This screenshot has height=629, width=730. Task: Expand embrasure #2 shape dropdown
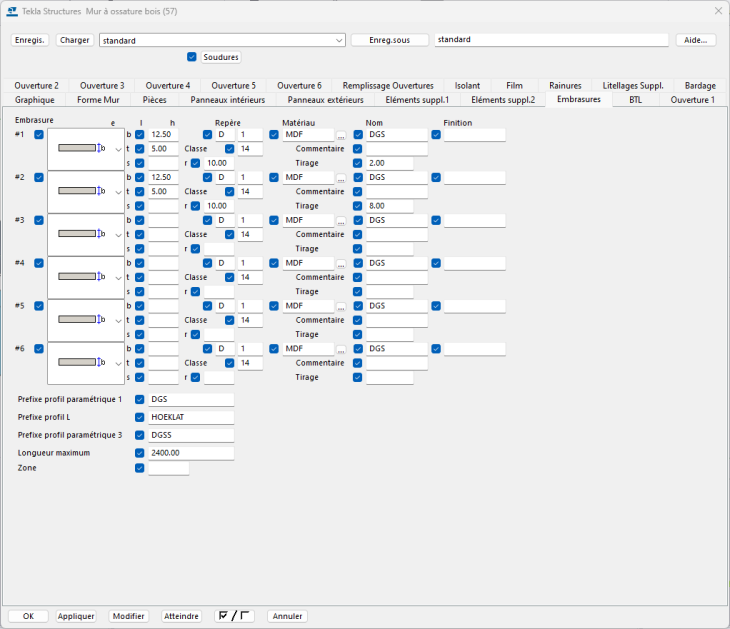point(118,192)
